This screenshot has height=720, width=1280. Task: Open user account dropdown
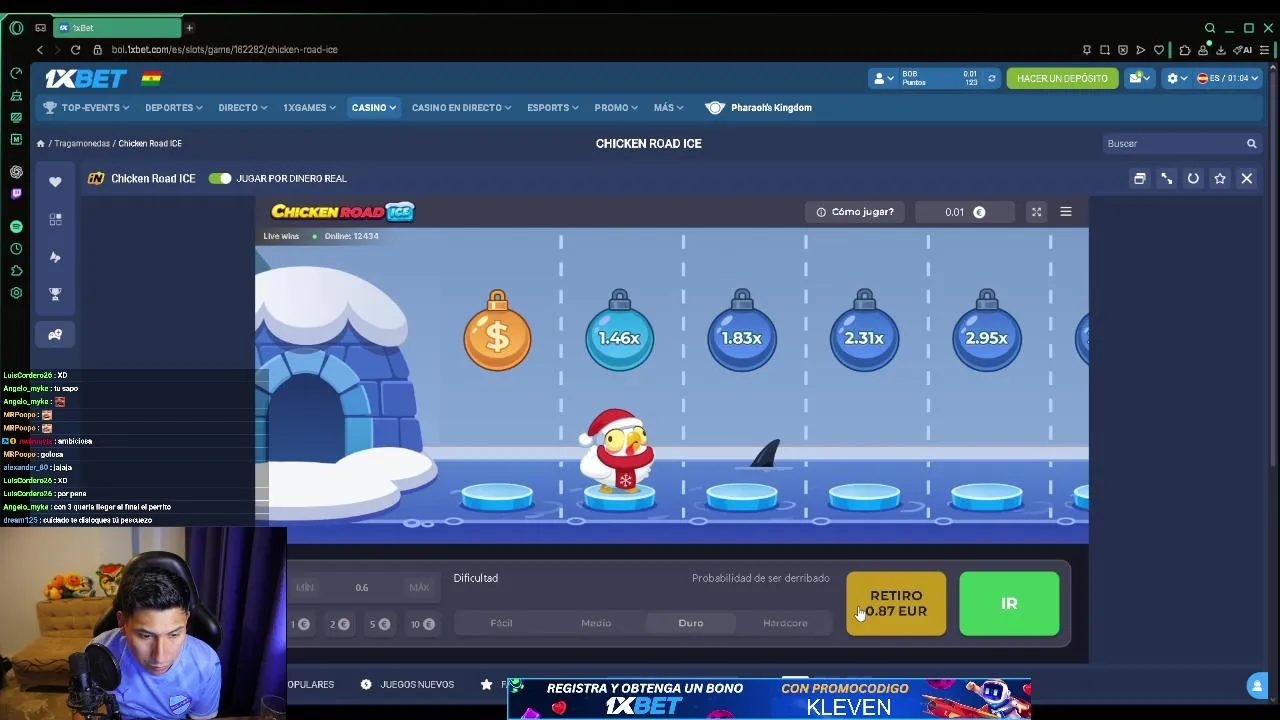click(x=884, y=78)
